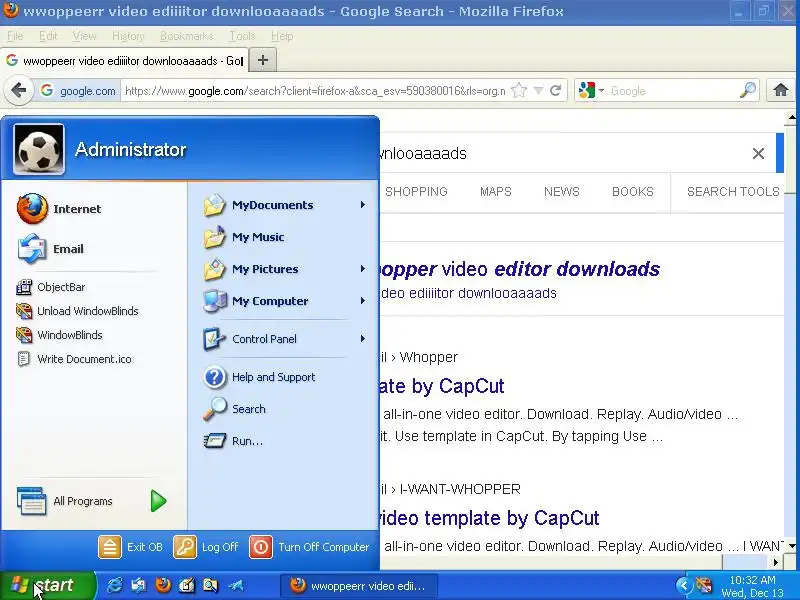Open WindowBlinds from recent programs
The height and width of the screenshot is (600, 800).
[x=60, y=335]
